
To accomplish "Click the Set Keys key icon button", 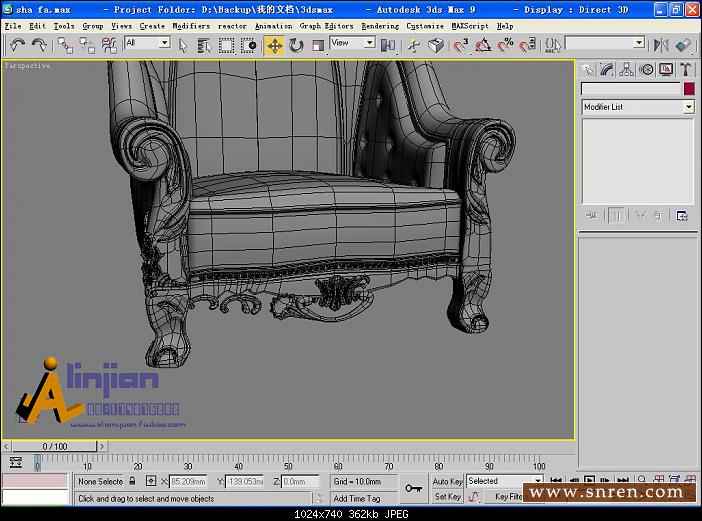I will point(413,489).
